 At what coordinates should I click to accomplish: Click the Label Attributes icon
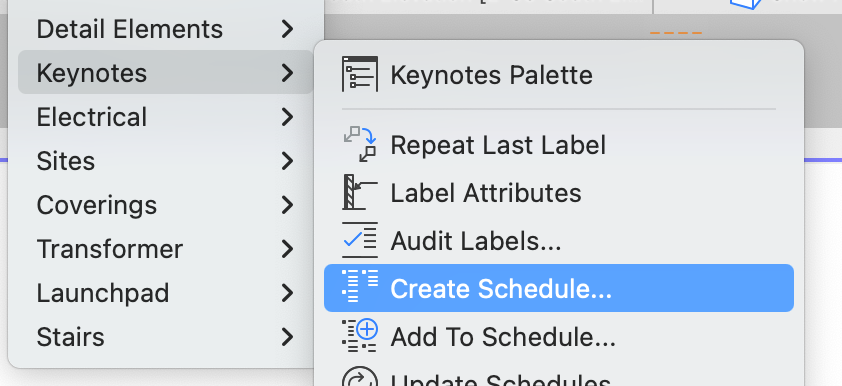click(360, 192)
